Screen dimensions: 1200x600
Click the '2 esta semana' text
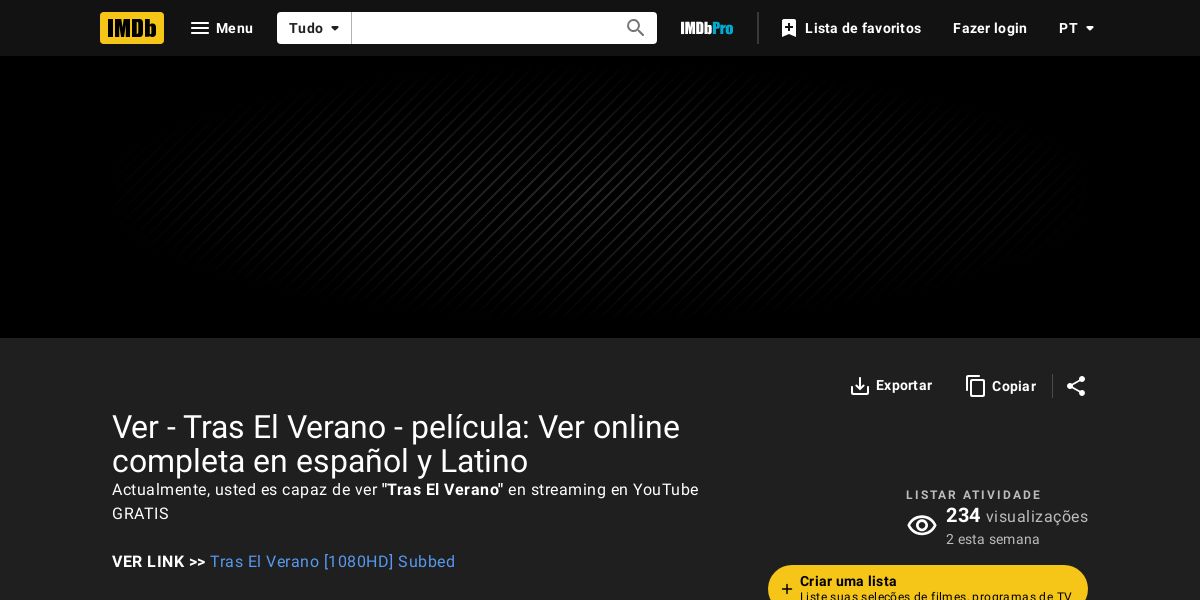pyautogui.click(x=993, y=540)
